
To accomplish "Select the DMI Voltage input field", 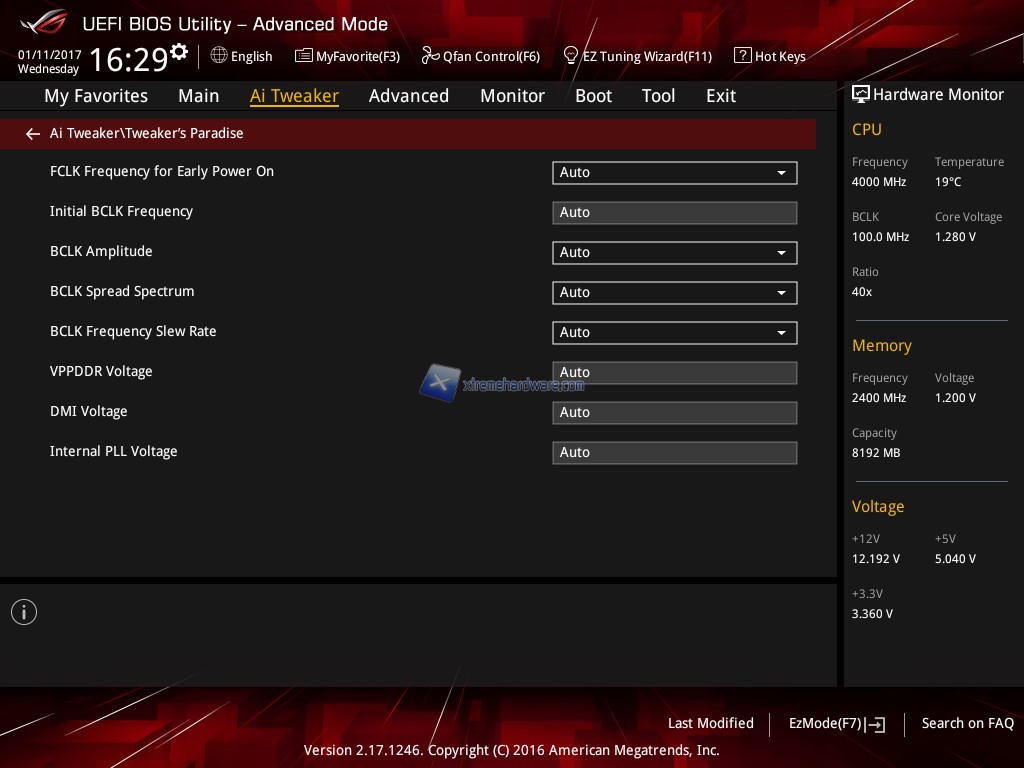I will click(x=674, y=412).
